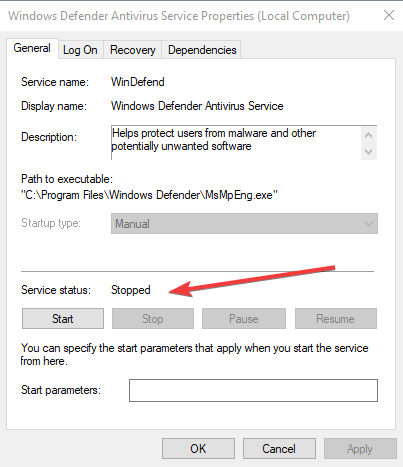Click the Pause service button
The image size is (403, 467).
[x=244, y=319]
